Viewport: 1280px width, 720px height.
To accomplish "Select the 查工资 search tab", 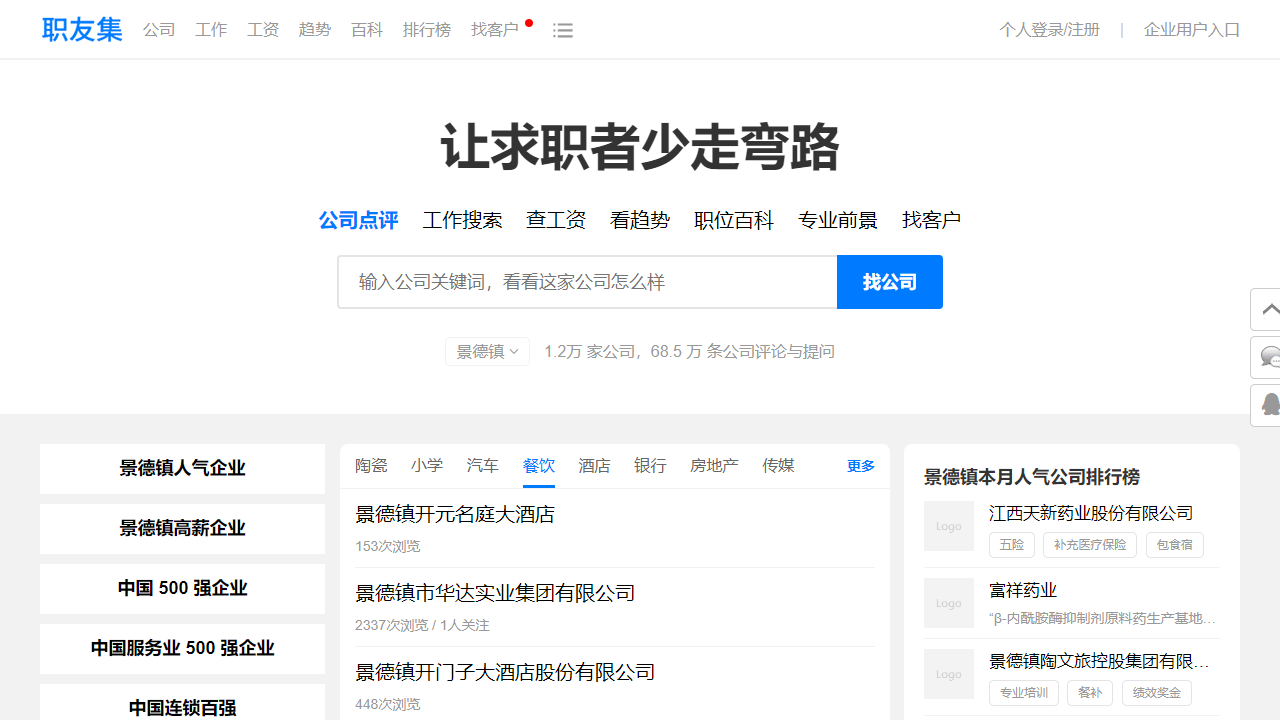I will click(x=556, y=220).
